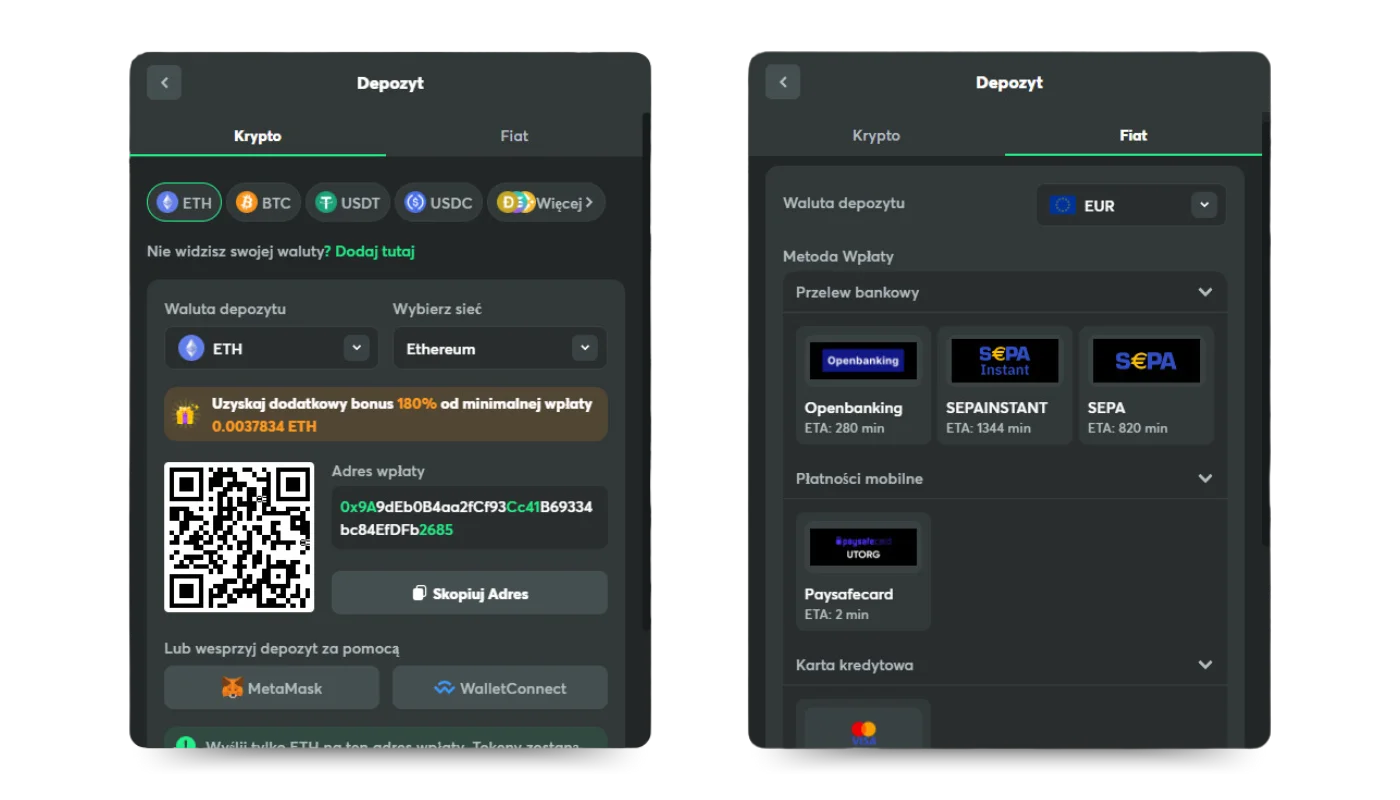Switch to the Krypto tab in the right panel
1400x800 pixels.
pyautogui.click(x=876, y=136)
